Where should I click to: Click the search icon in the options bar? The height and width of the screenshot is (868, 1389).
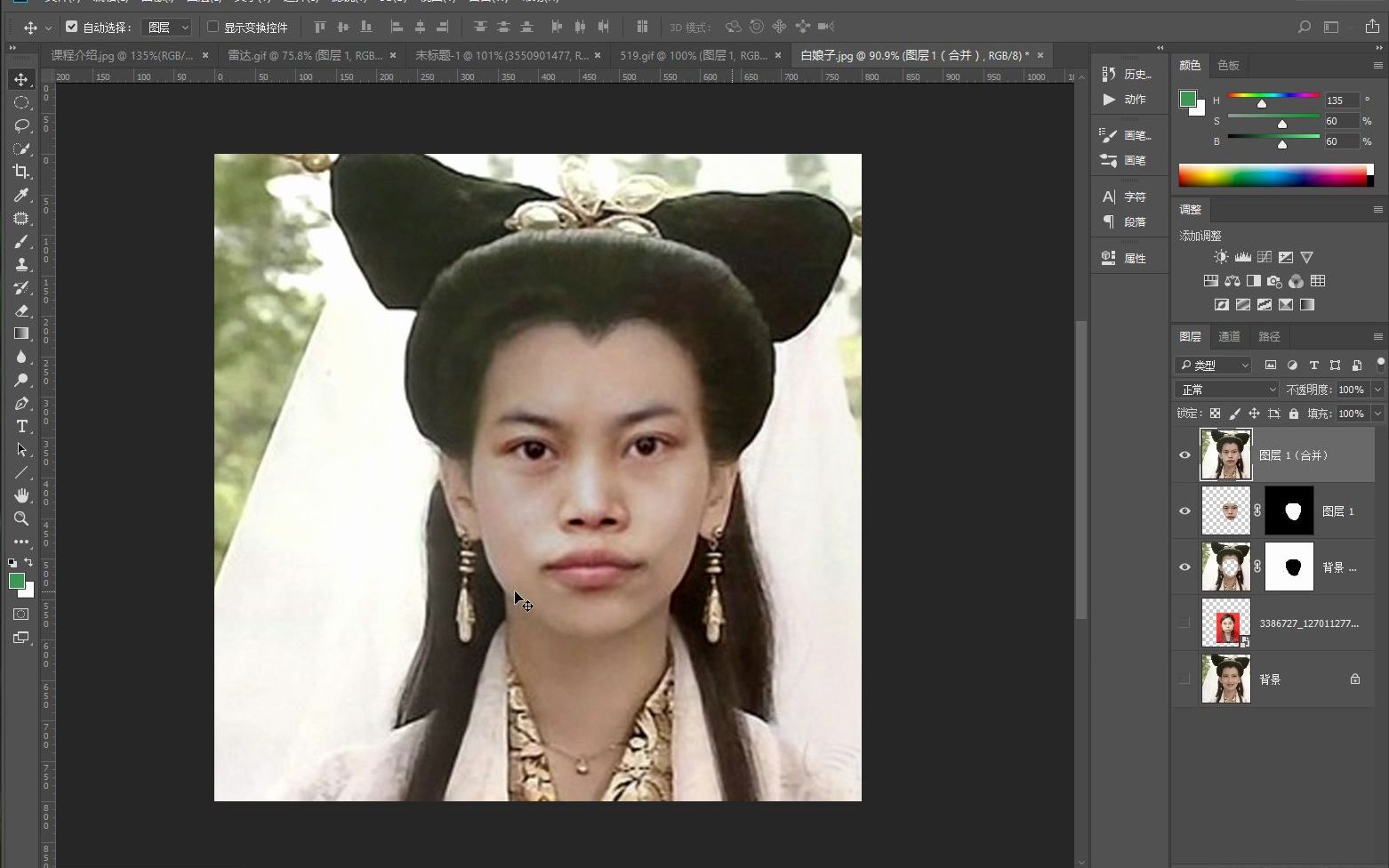pos(1304,27)
